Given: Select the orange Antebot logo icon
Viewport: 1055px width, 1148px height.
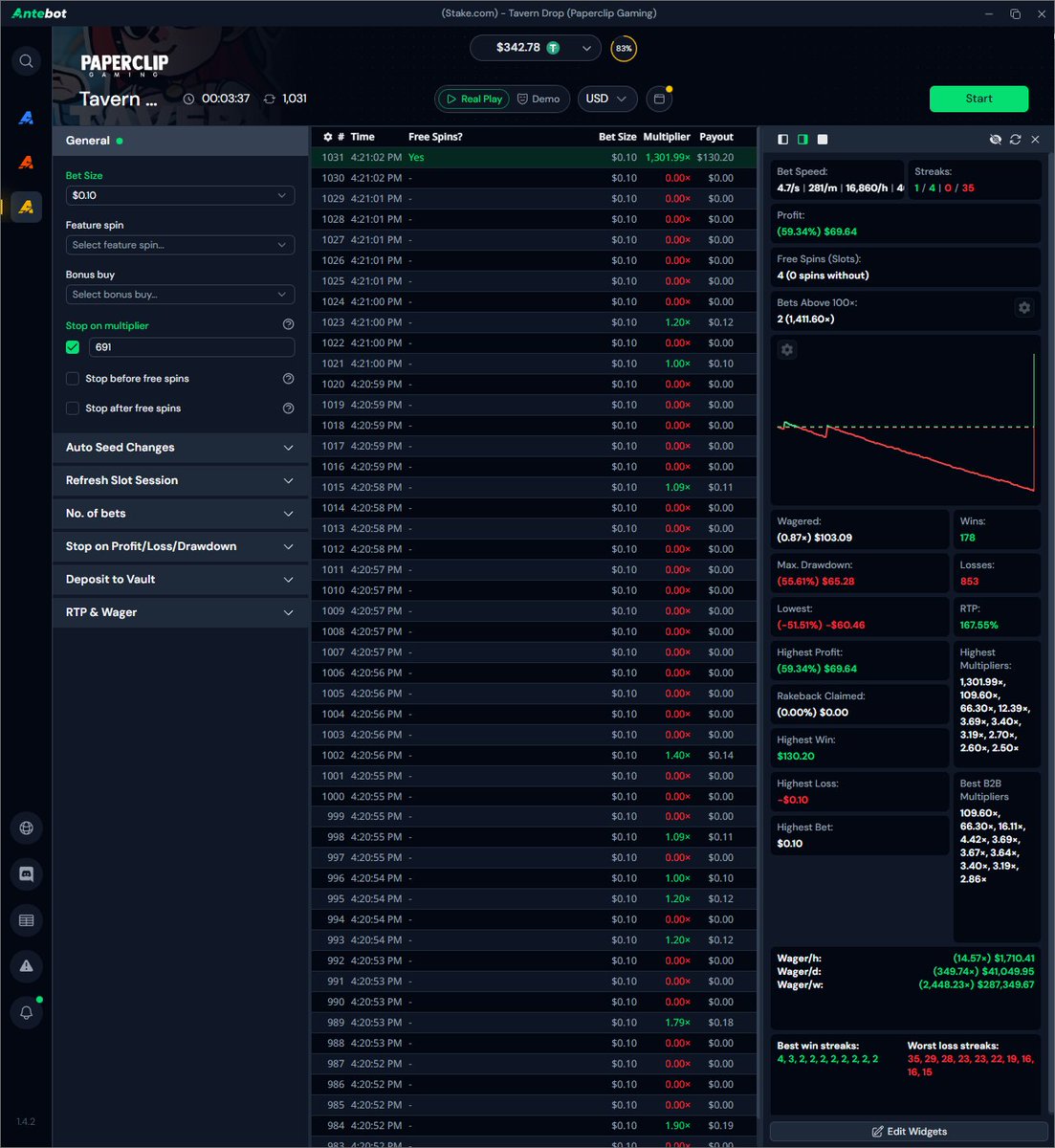Looking at the screenshot, I should click(26, 163).
